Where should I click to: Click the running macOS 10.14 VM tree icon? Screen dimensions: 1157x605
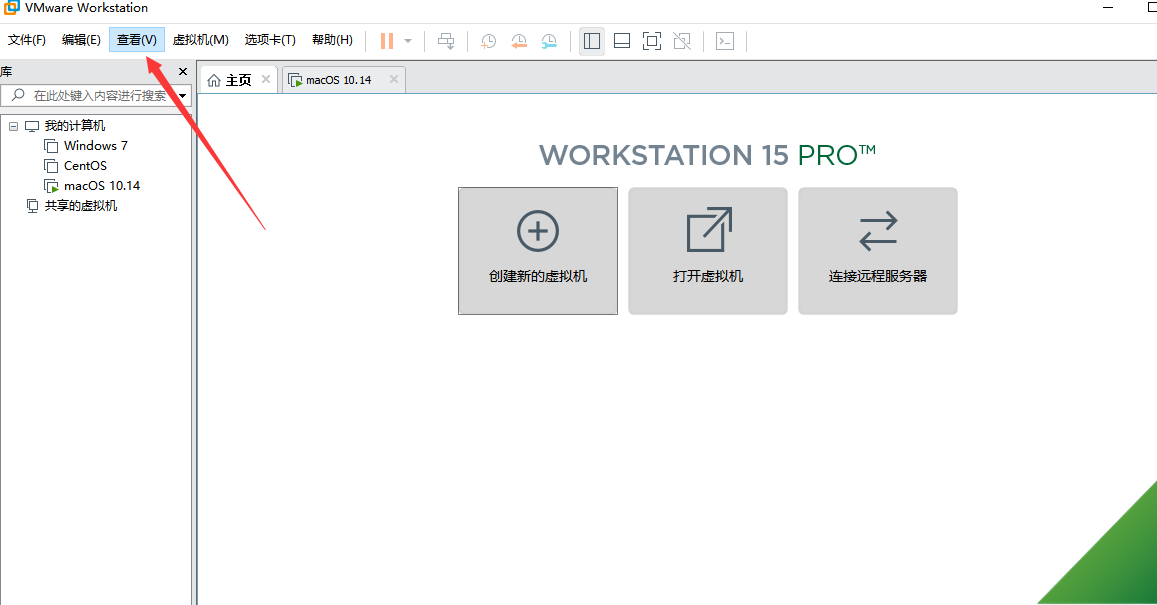[x=51, y=186]
